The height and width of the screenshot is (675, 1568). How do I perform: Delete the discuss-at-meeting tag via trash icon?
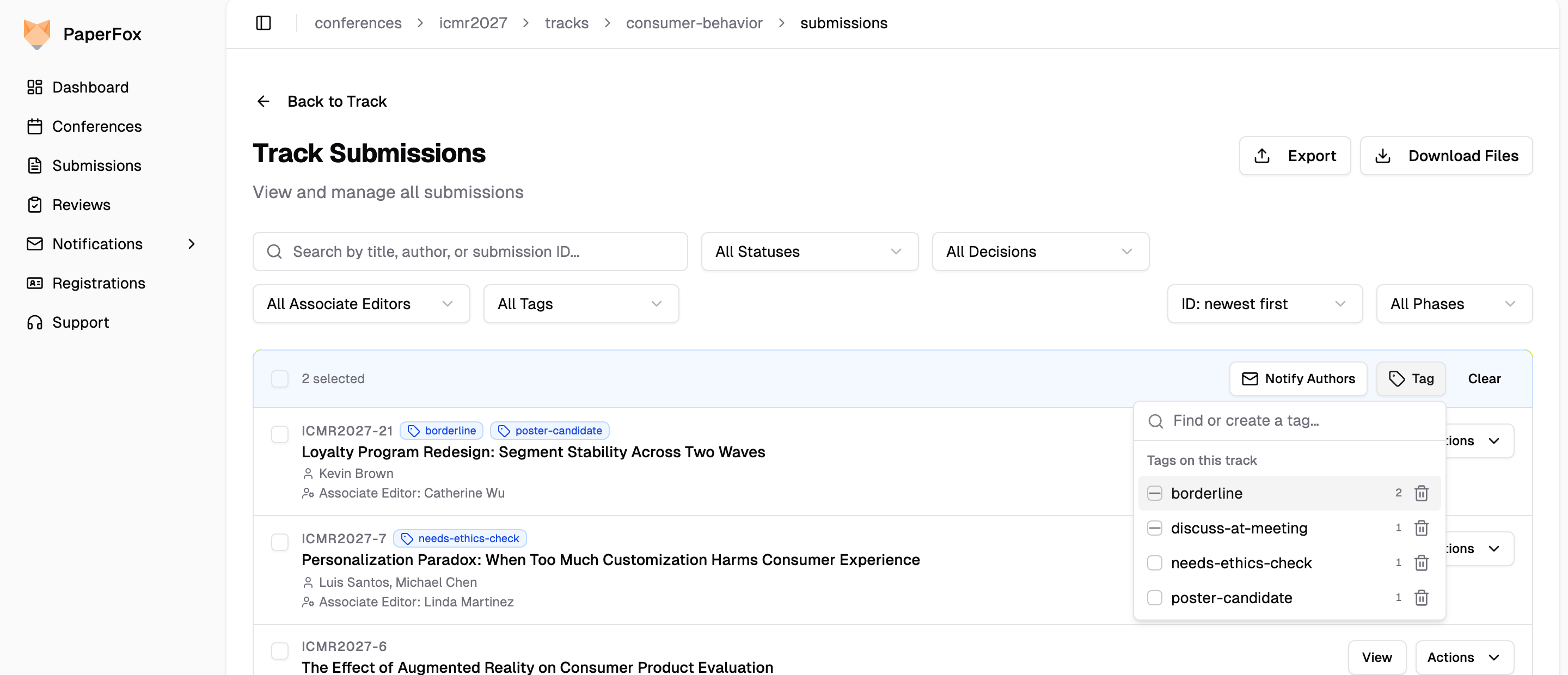[1422, 527]
